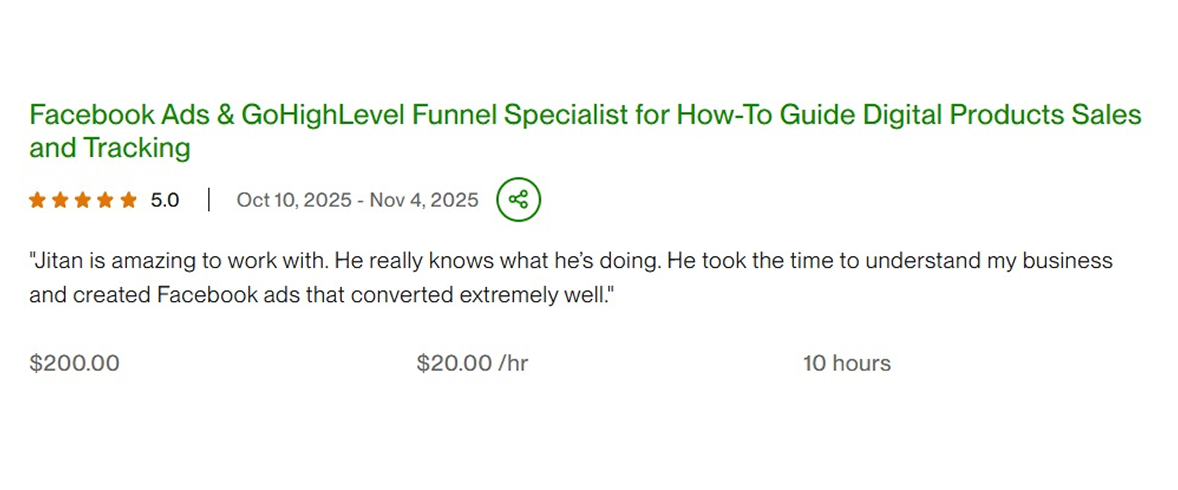Click the second orange rating star
1178x490 pixels.
tap(60, 200)
